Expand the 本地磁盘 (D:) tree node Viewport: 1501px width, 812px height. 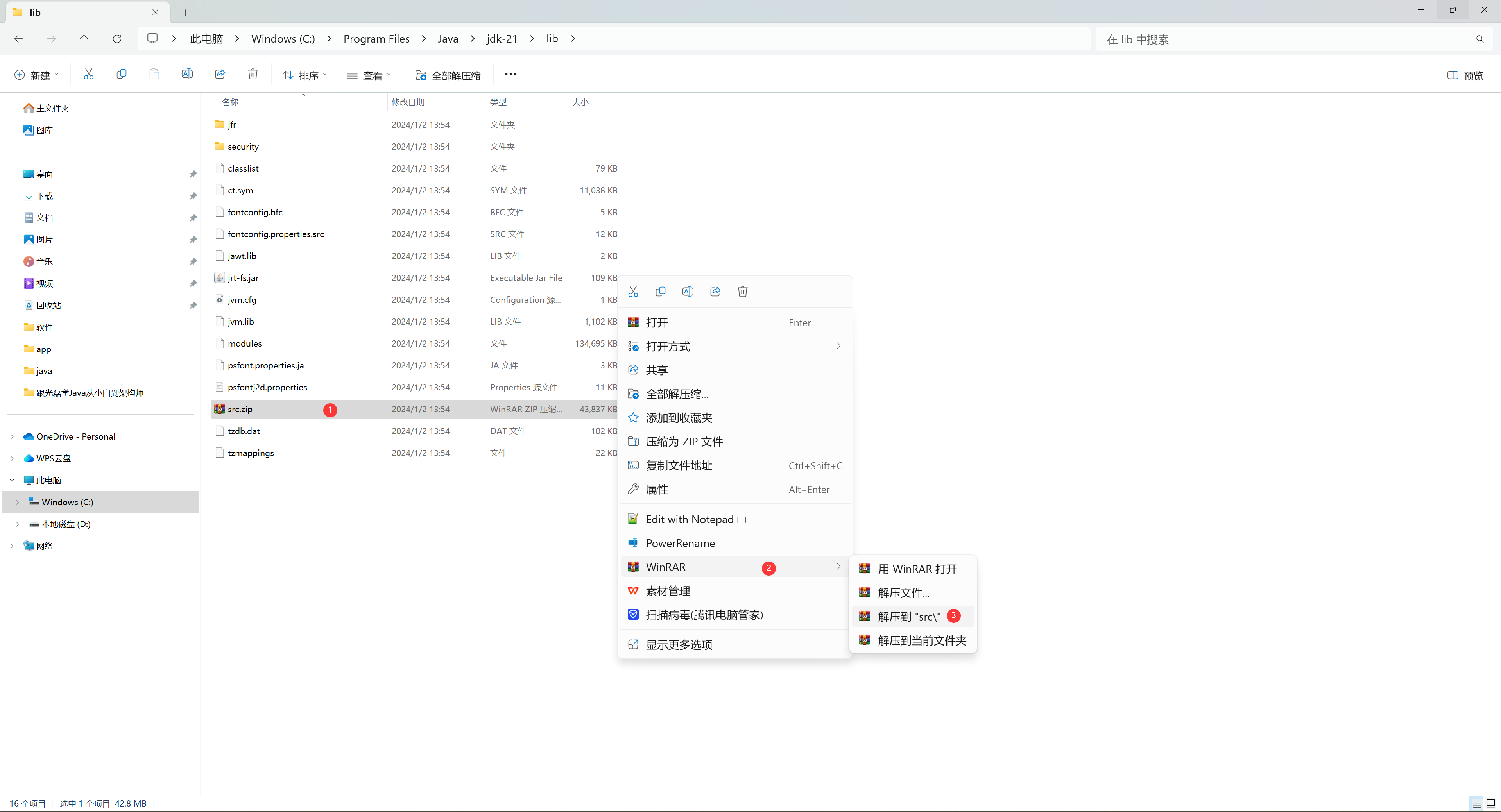click(x=18, y=524)
